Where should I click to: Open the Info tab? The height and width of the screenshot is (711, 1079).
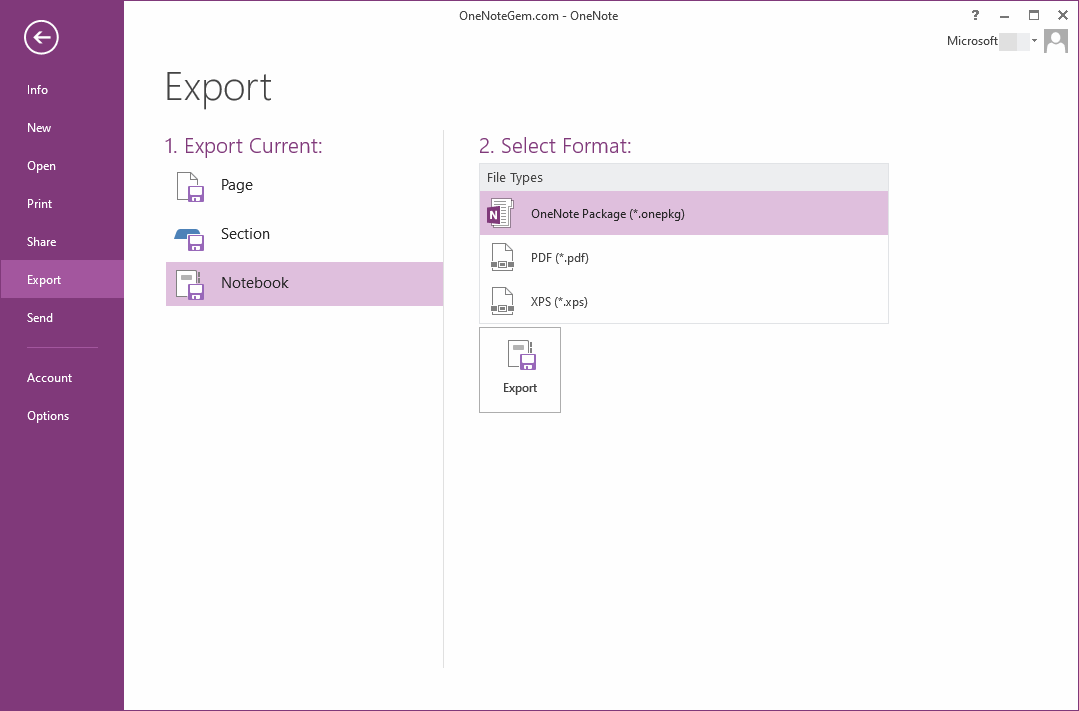(62, 89)
